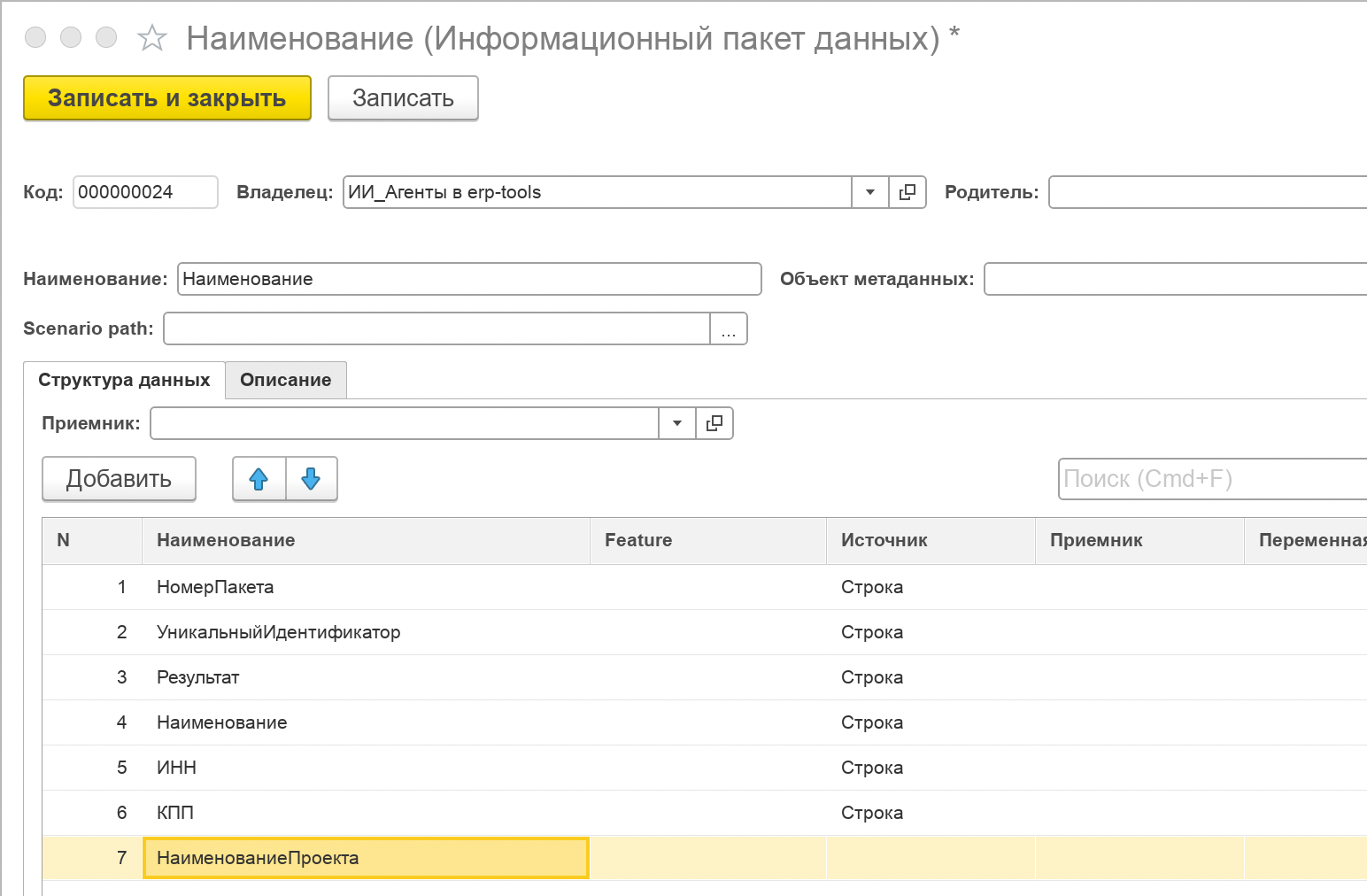
Task: Sort by Источник column header
Action: coord(931,540)
